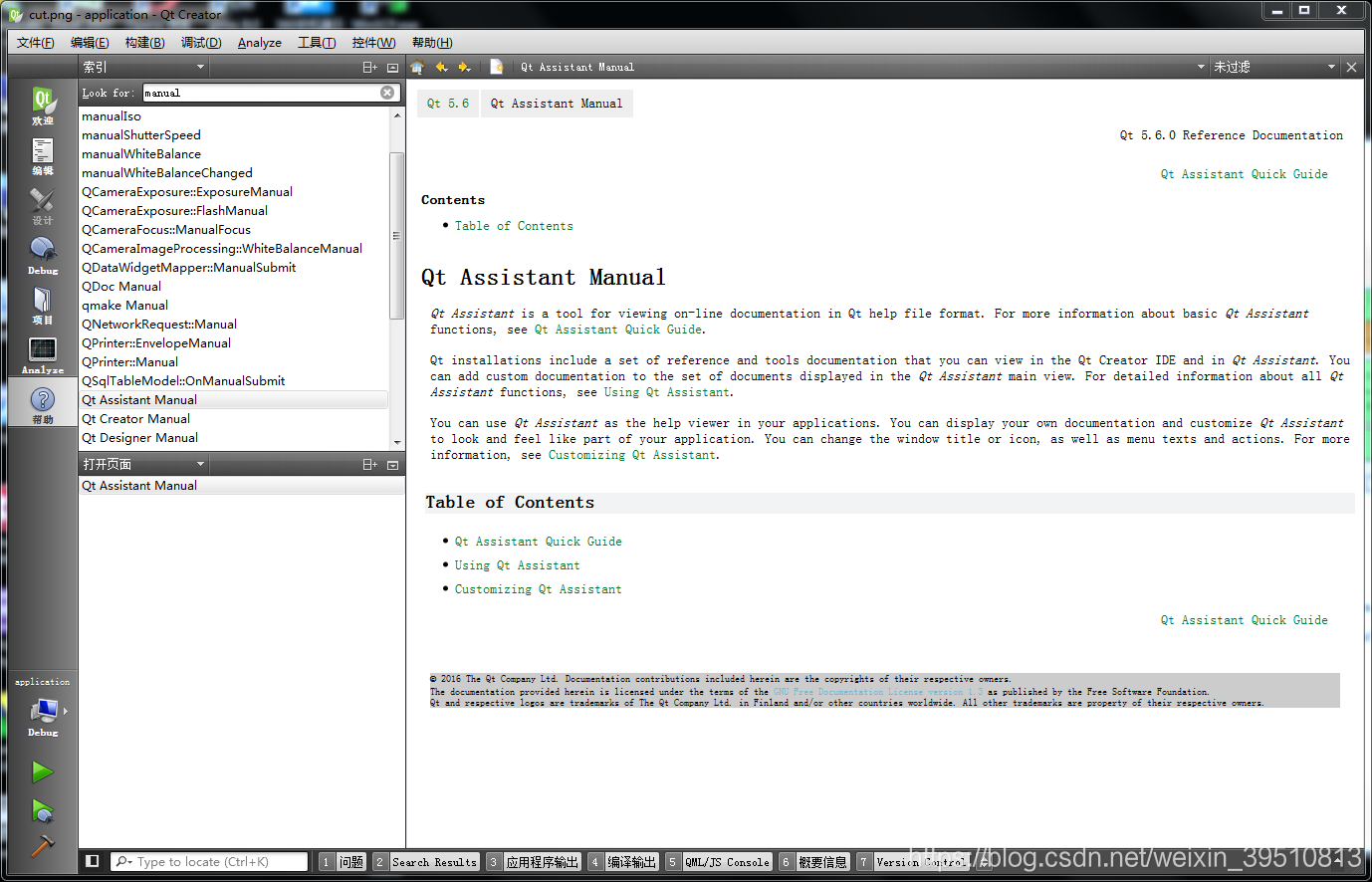Viewport: 1372px width, 882px height.
Task: Go to help Home page icon
Action: click(417, 67)
